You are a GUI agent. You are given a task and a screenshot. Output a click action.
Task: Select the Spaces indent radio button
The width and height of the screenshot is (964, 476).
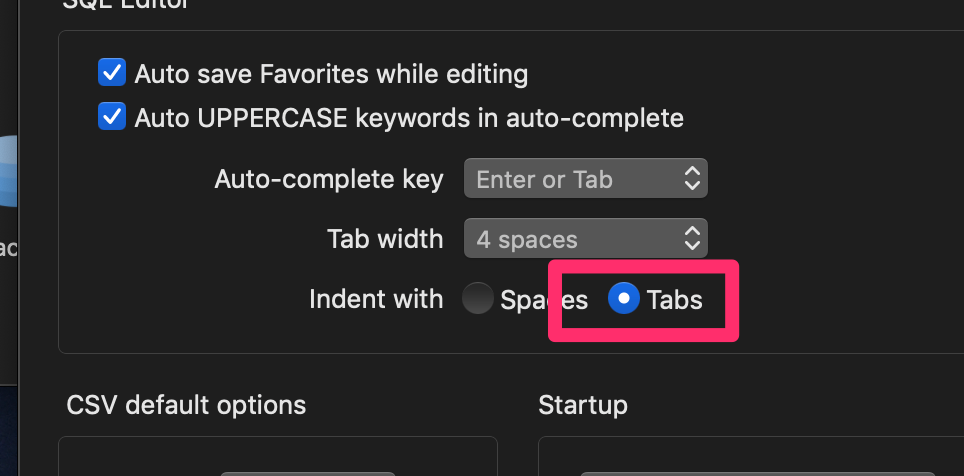click(x=478, y=298)
